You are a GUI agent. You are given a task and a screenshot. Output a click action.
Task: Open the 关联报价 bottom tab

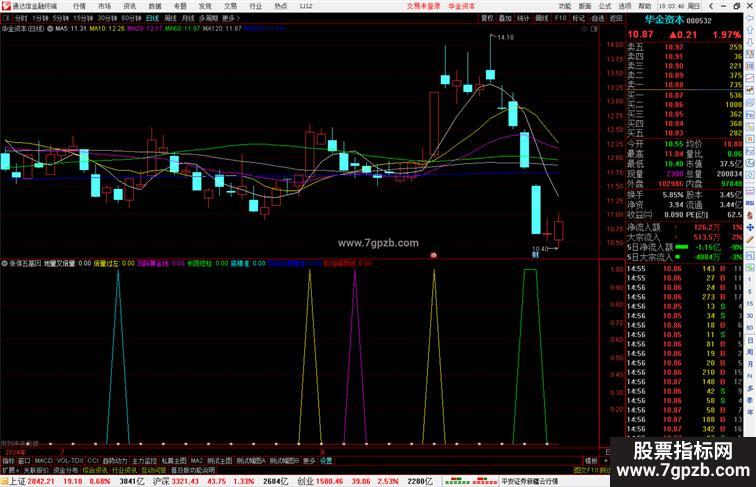tap(36, 470)
